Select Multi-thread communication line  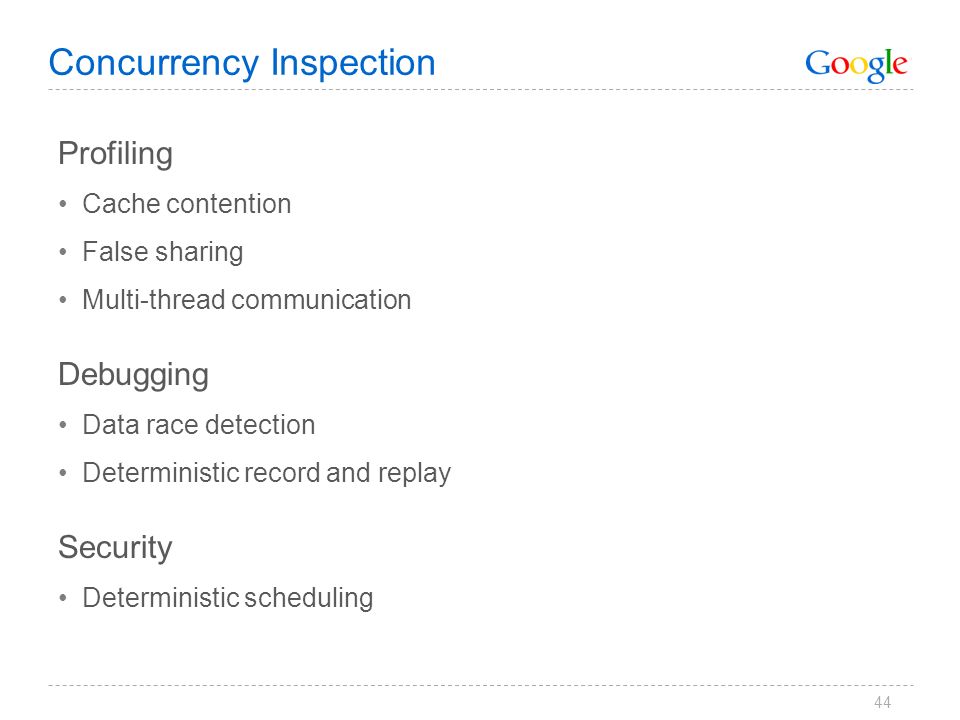point(247,300)
